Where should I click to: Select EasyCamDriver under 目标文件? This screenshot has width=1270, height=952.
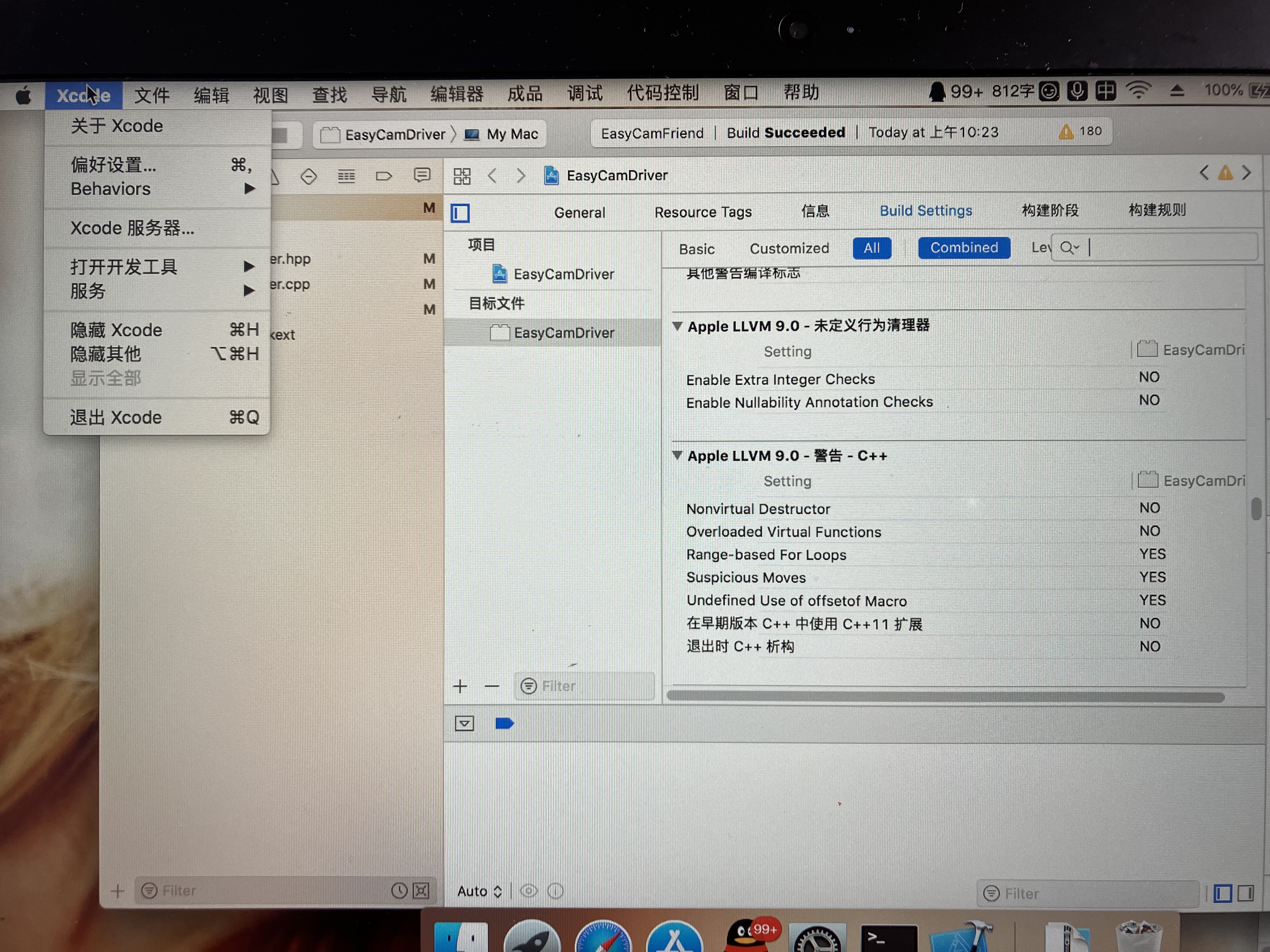553,333
